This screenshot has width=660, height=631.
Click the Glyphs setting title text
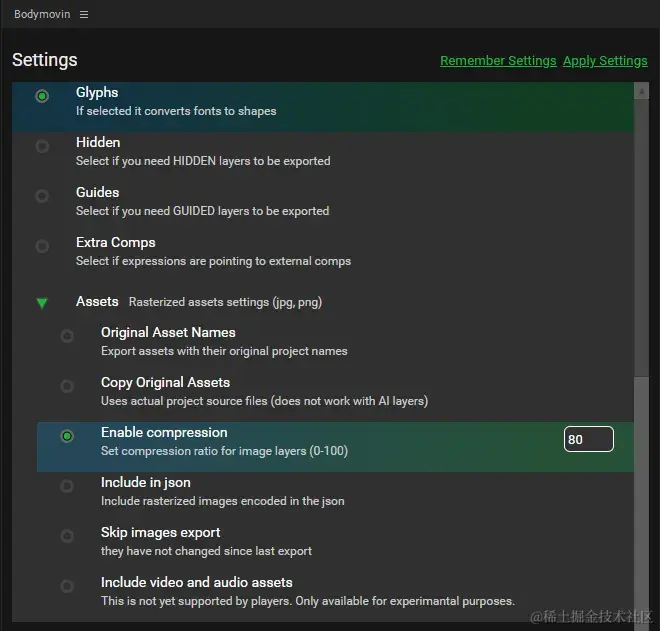click(x=97, y=92)
